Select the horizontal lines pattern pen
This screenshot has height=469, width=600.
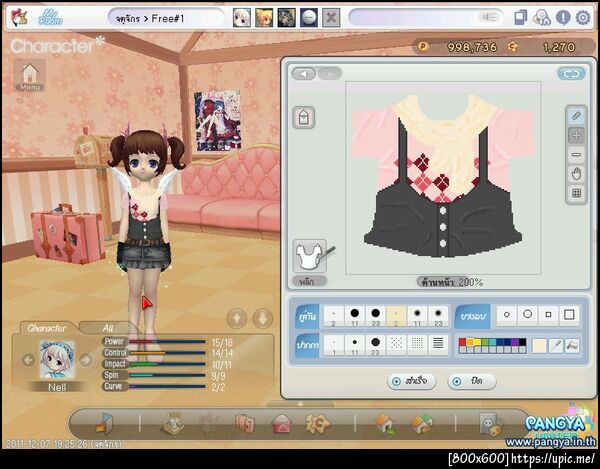[x=438, y=345]
